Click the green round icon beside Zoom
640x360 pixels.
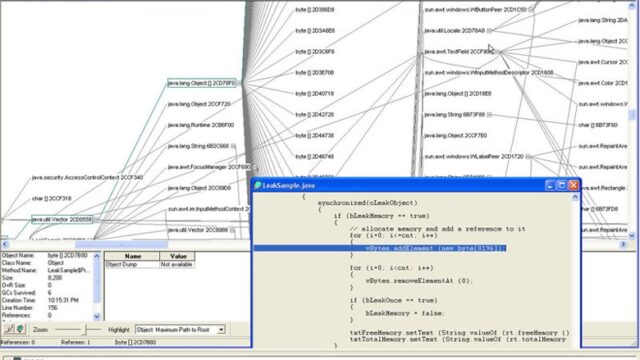tap(20, 329)
